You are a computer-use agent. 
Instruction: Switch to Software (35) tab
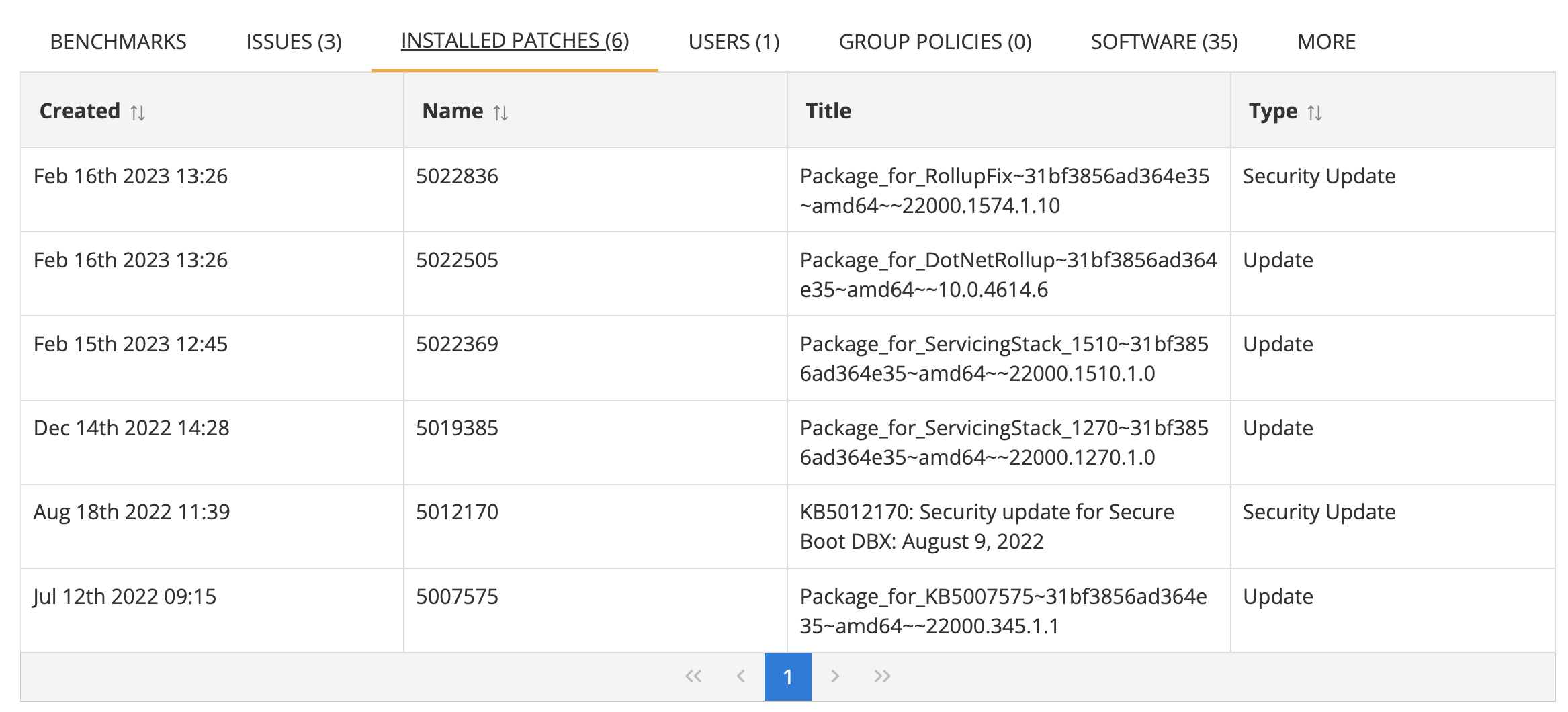1164,42
